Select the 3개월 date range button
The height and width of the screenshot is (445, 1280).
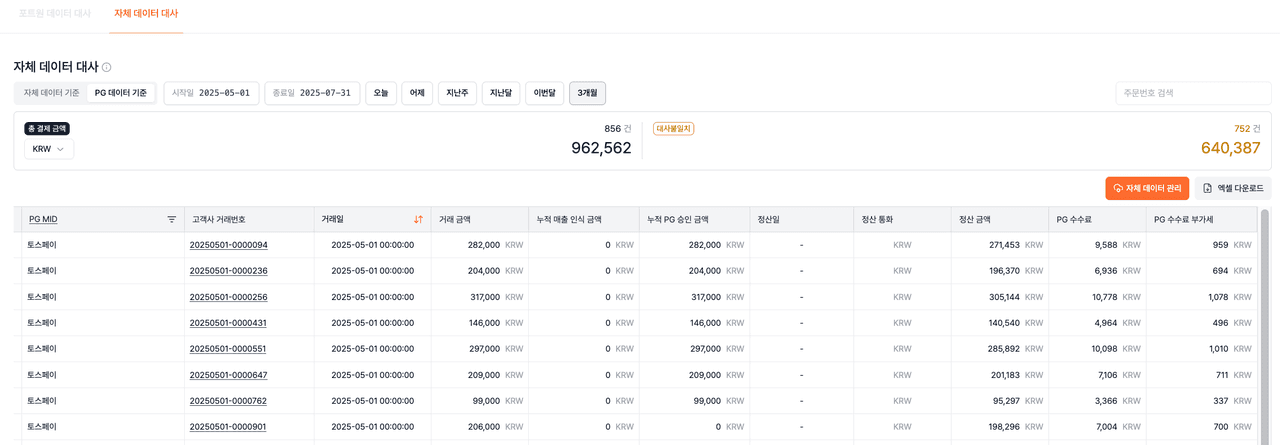[587, 93]
